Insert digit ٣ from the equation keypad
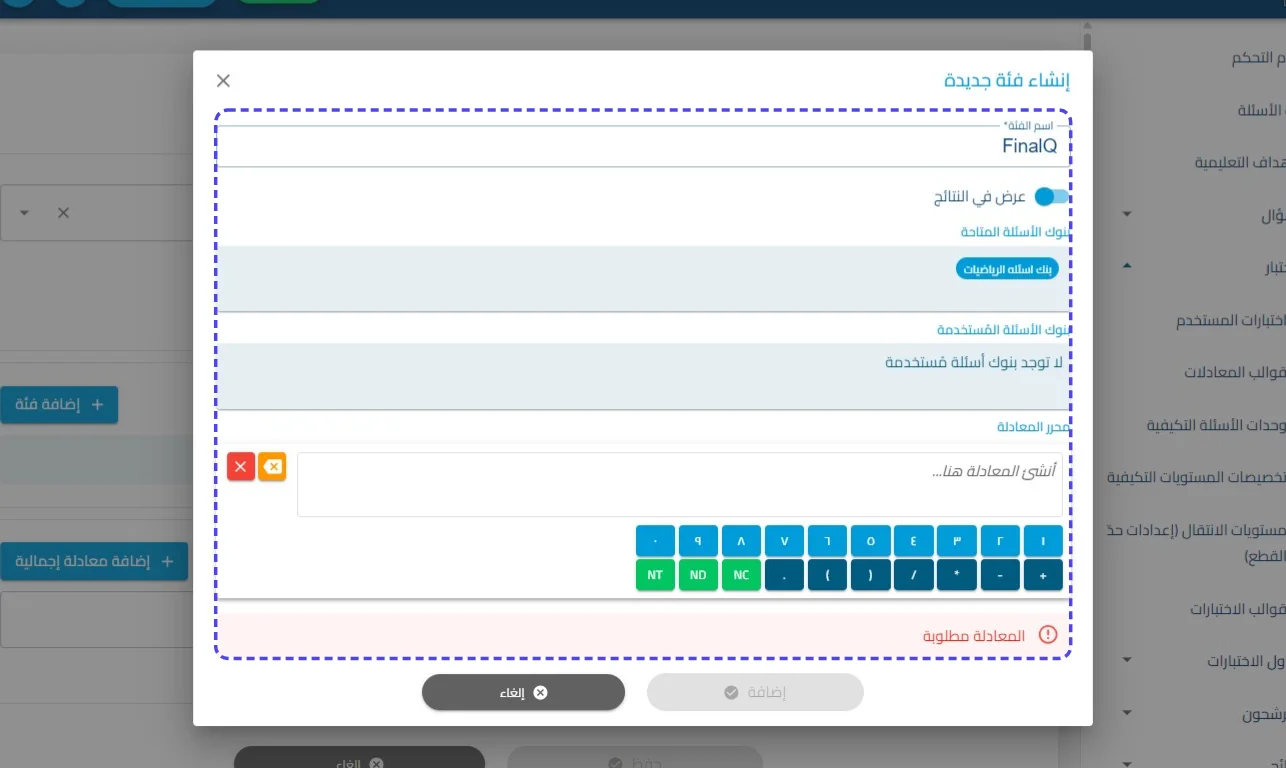Screen dimensions: 1286x768 pyautogui.click(x=957, y=541)
